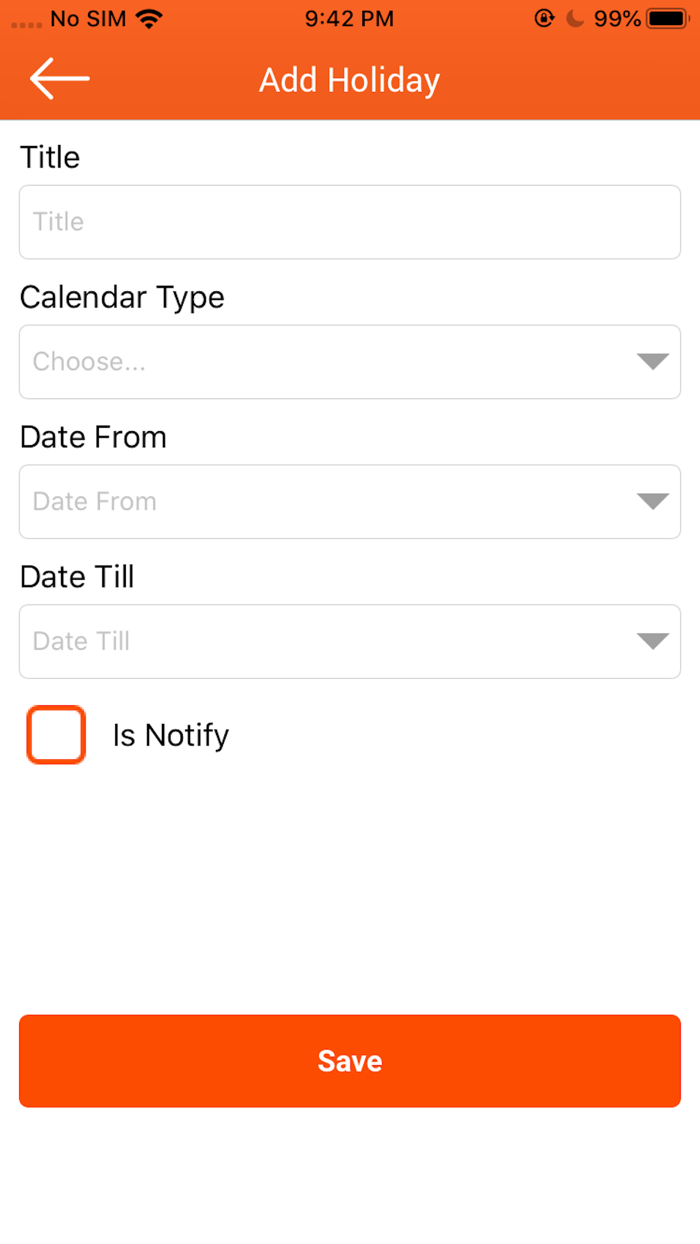Screen dimensions: 700x1244
Task: Click the Date From placeholder field
Action: (x=95, y=502)
